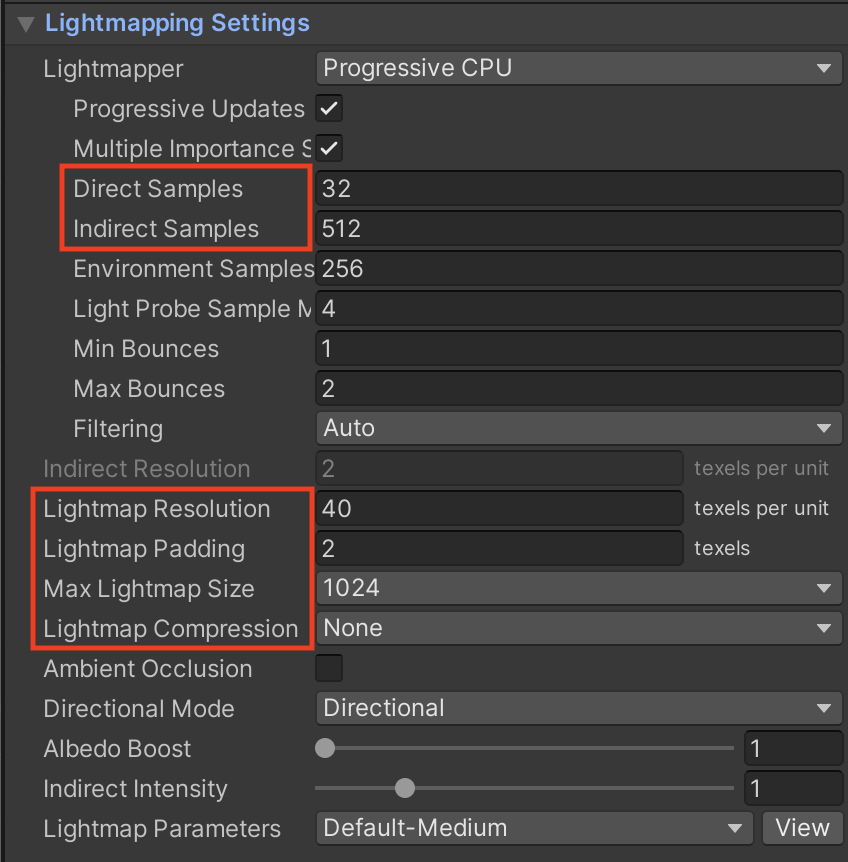Collapse the Lightmapping Settings section
This screenshot has width=848, height=862.
coord(26,24)
